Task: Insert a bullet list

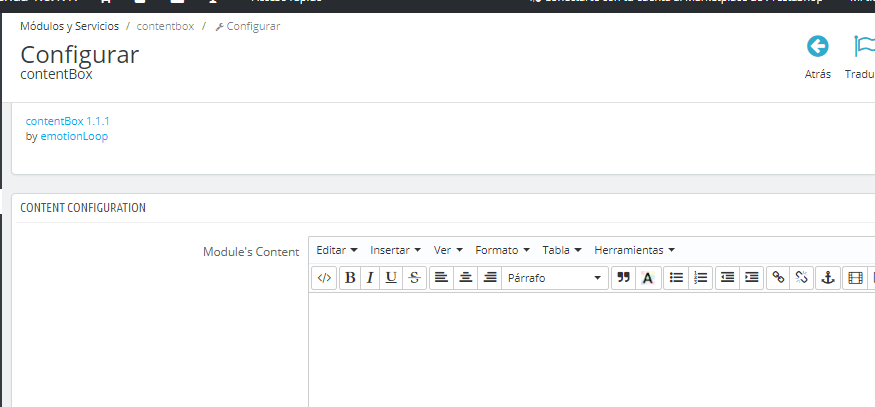Action: (x=676, y=278)
